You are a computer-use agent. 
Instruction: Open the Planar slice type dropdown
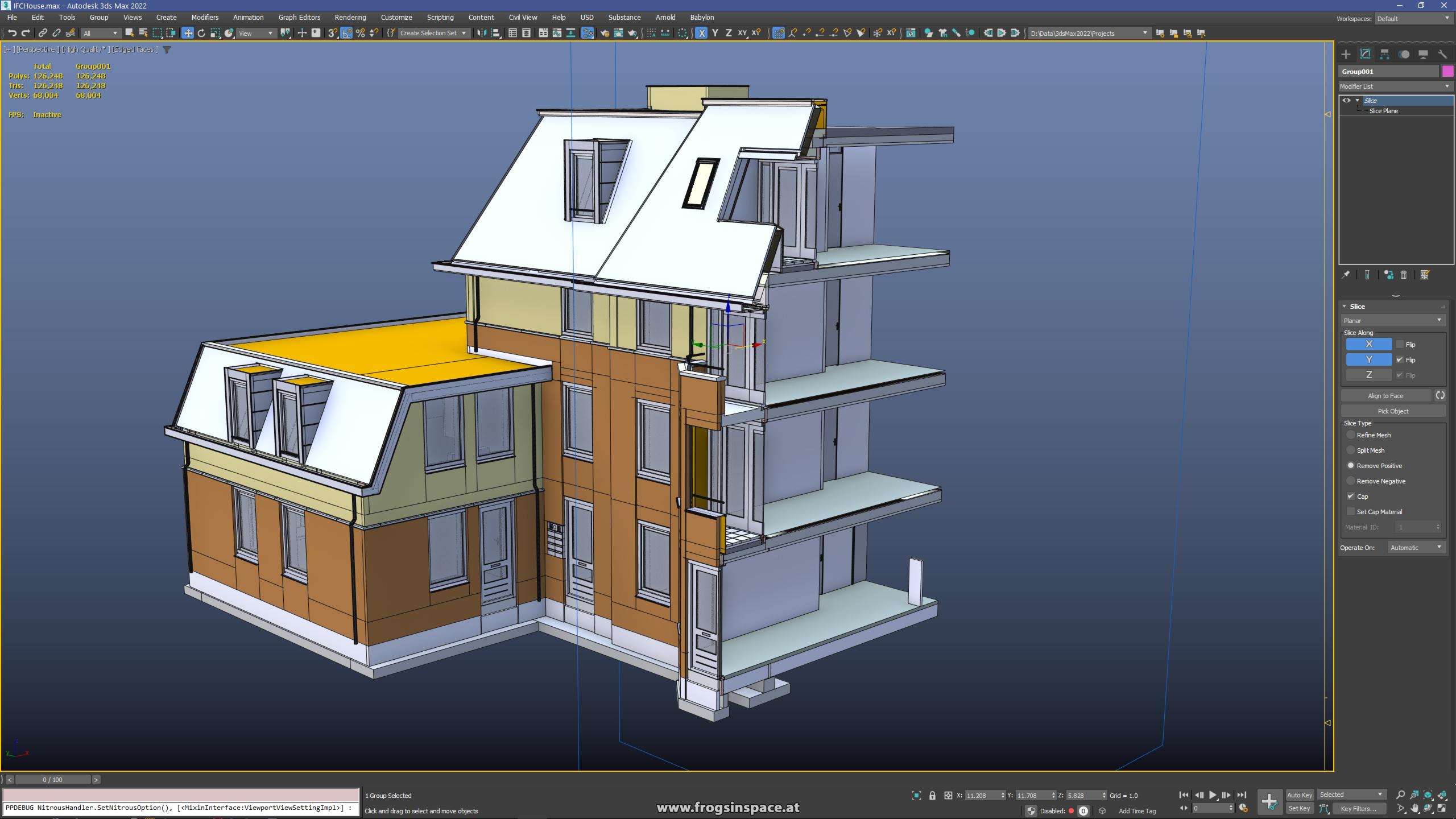(1392, 320)
